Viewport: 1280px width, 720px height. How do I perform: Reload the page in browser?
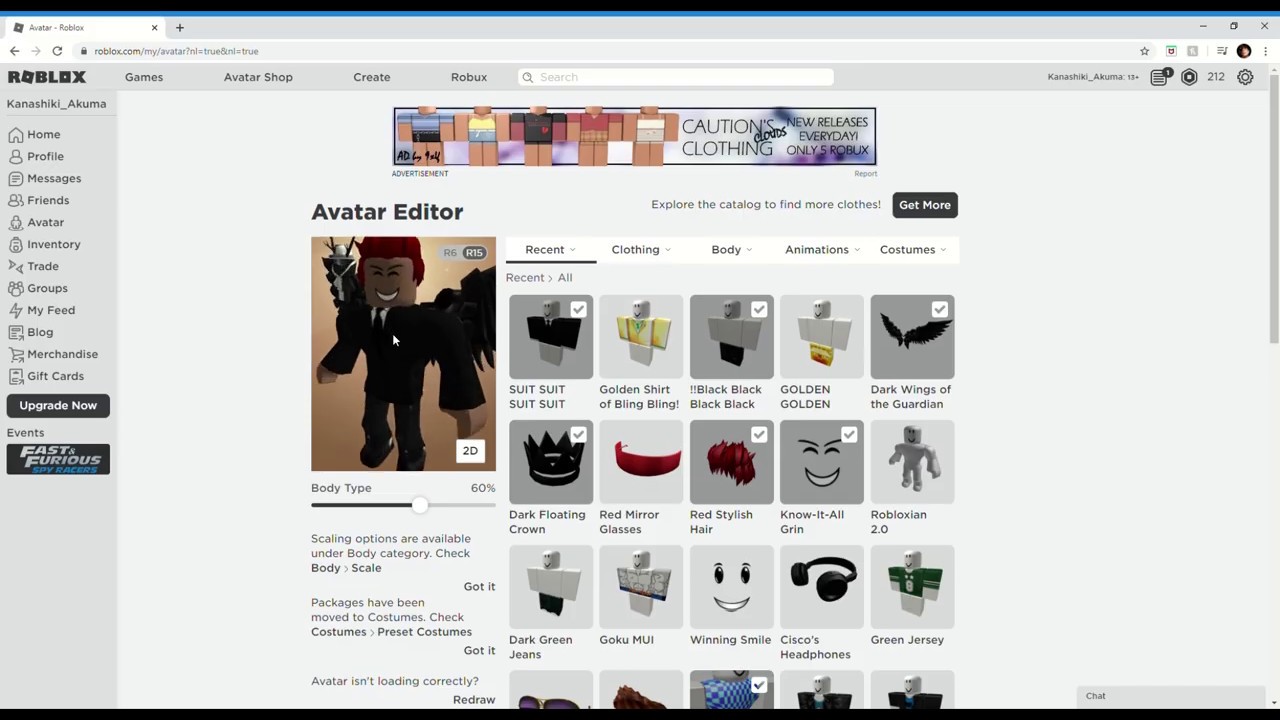point(57,51)
